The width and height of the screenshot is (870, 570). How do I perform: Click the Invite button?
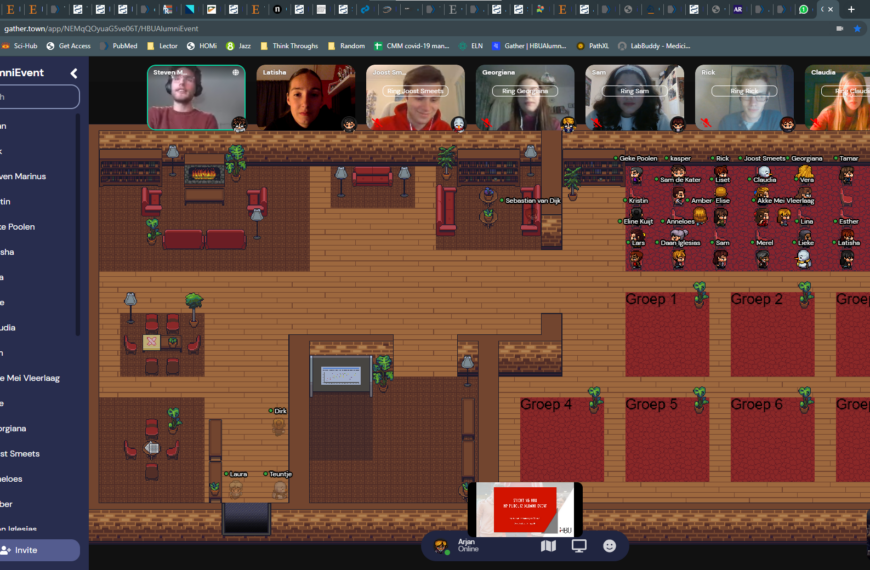tap(39, 550)
